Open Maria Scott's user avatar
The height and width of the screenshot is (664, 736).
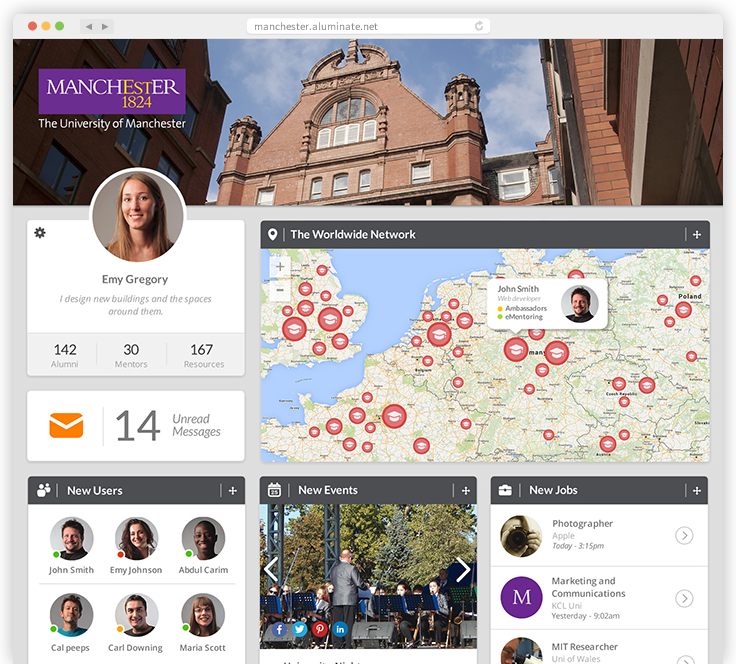pyautogui.click(x=203, y=615)
